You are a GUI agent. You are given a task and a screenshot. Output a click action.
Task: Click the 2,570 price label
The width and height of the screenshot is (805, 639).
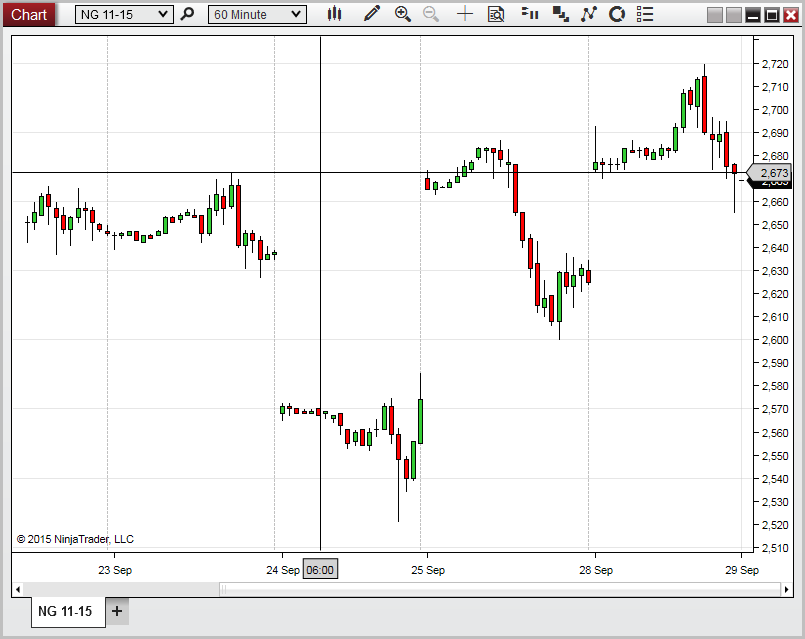[x=775, y=409]
